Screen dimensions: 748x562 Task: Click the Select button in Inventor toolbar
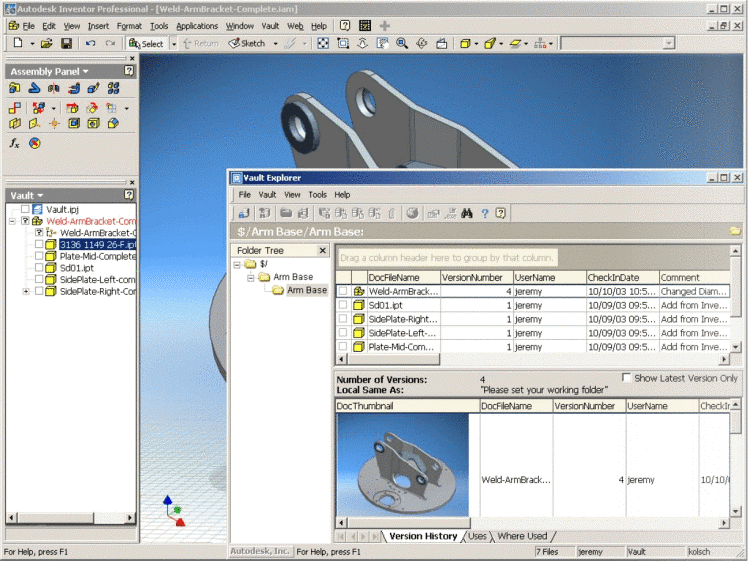pyautogui.click(x=146, y=44)
